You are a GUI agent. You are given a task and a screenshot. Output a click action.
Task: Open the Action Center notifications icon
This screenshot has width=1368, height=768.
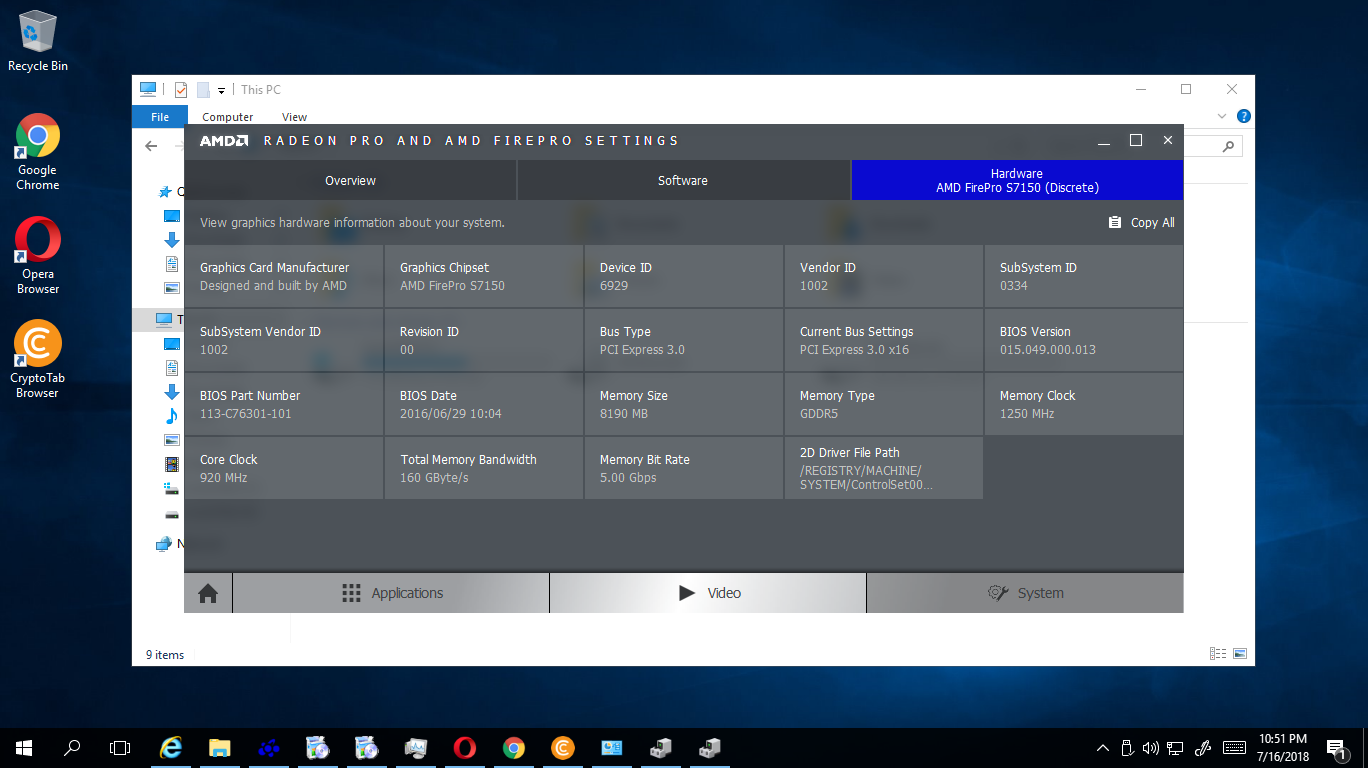click(1337, 748)
